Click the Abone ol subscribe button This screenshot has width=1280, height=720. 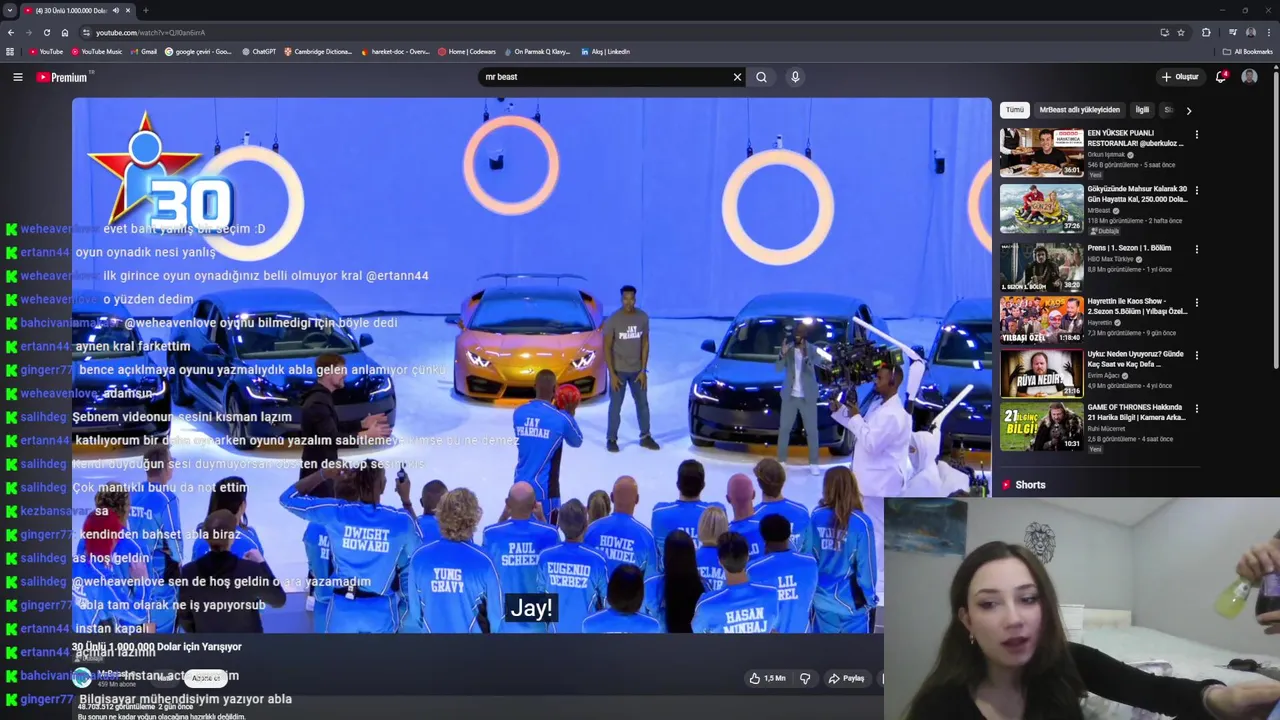tap(205, 678)
